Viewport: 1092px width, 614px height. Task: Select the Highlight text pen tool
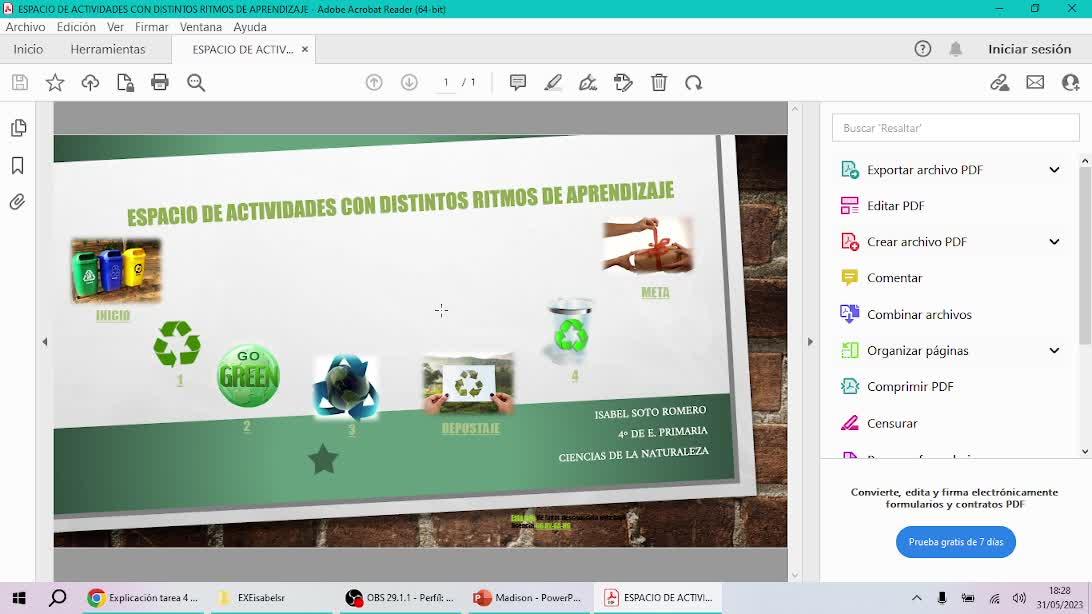click(x=553, y=83)
